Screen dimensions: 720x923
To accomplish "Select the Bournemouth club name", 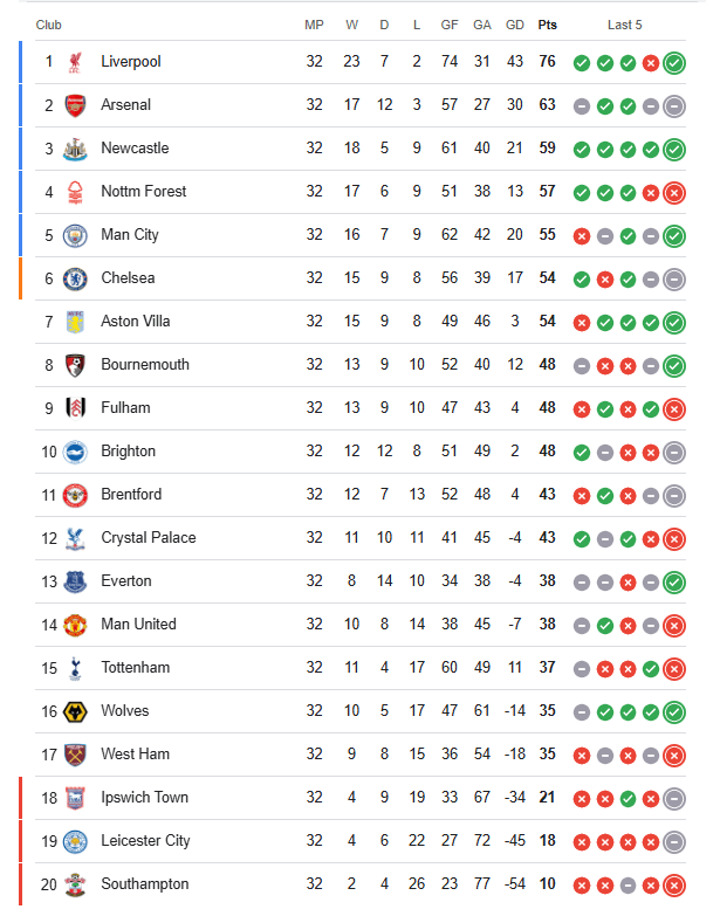I will click(144, 364).
